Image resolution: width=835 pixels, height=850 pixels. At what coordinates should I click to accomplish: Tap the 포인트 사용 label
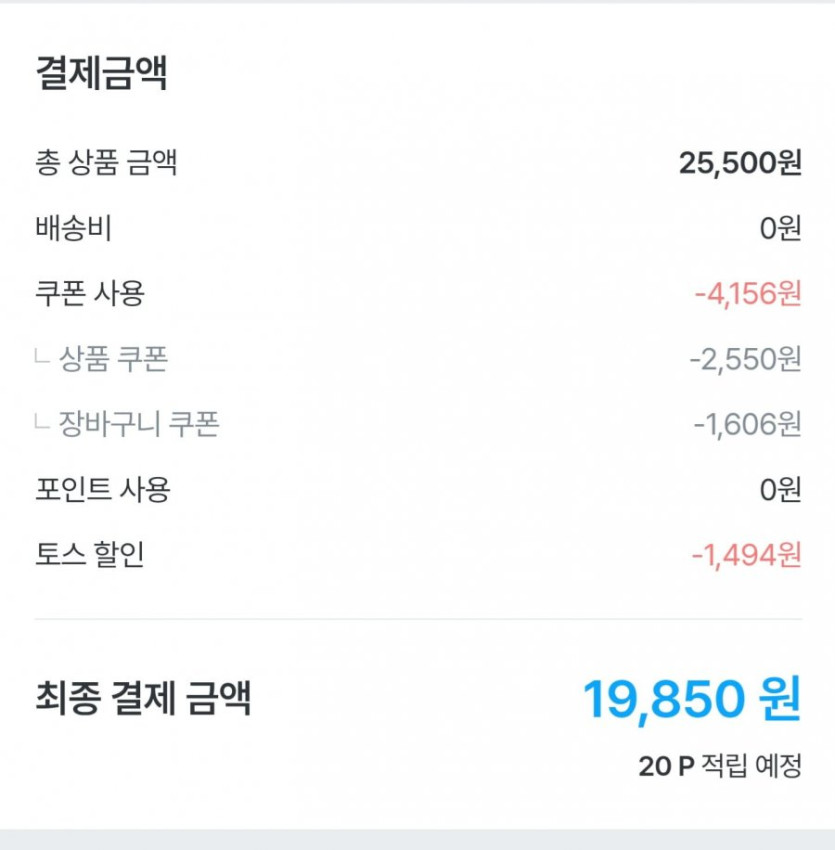[103, 490]
